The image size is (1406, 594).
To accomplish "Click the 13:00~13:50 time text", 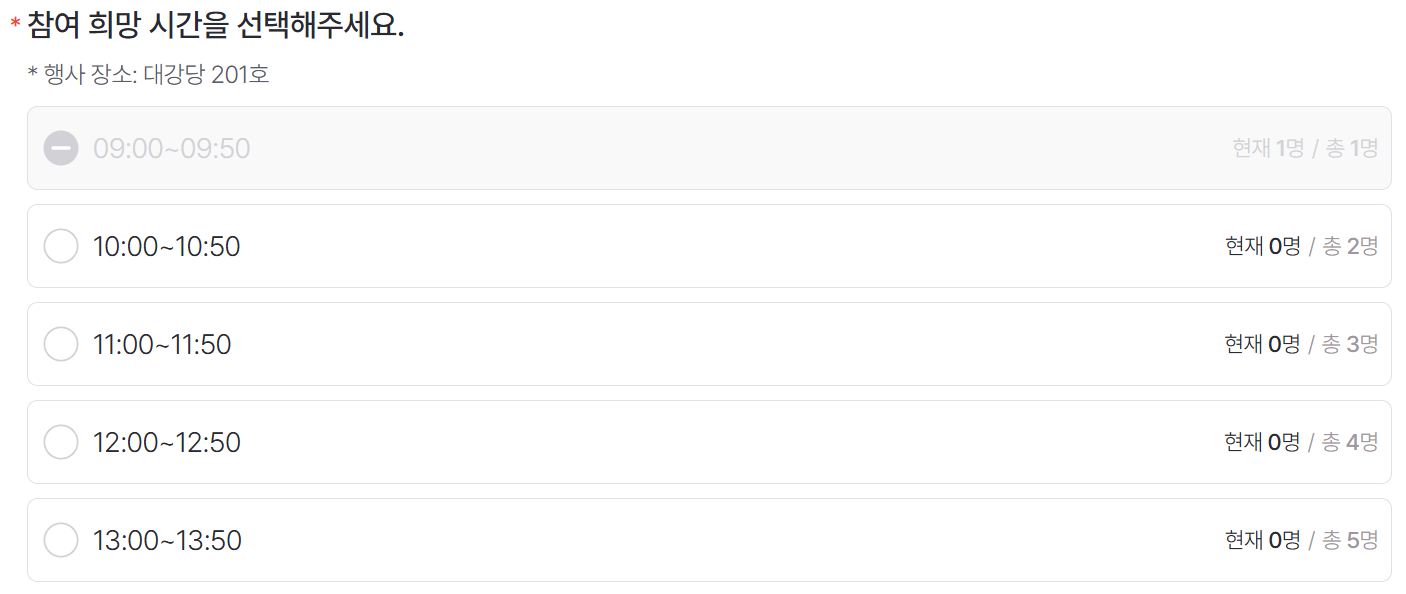I will click(x=167, y=540).
